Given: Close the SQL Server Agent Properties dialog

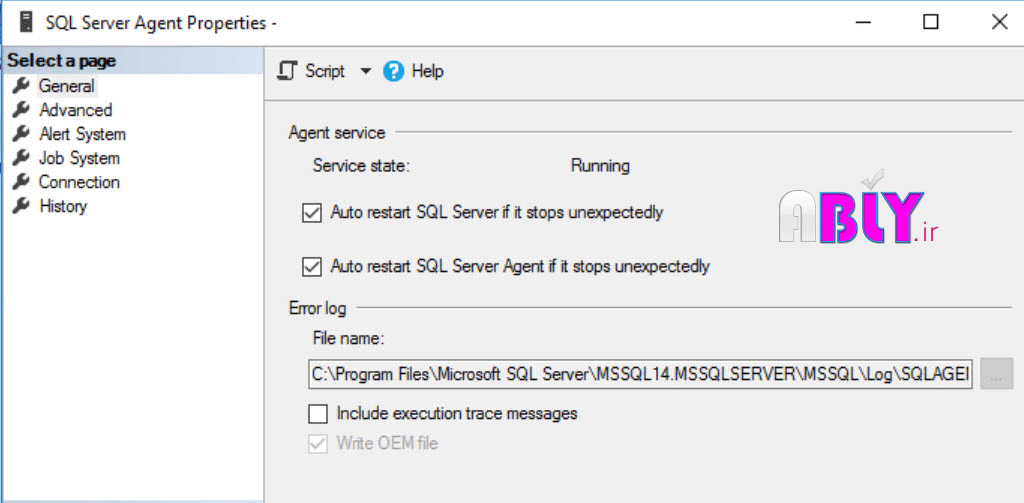Looking at the screenshot, I should click(999, 22).
